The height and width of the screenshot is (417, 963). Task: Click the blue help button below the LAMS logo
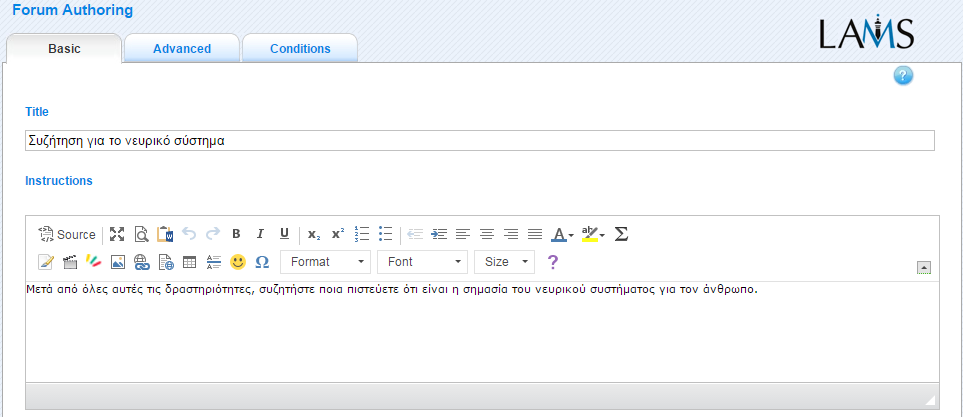click(x=903, y=76)
